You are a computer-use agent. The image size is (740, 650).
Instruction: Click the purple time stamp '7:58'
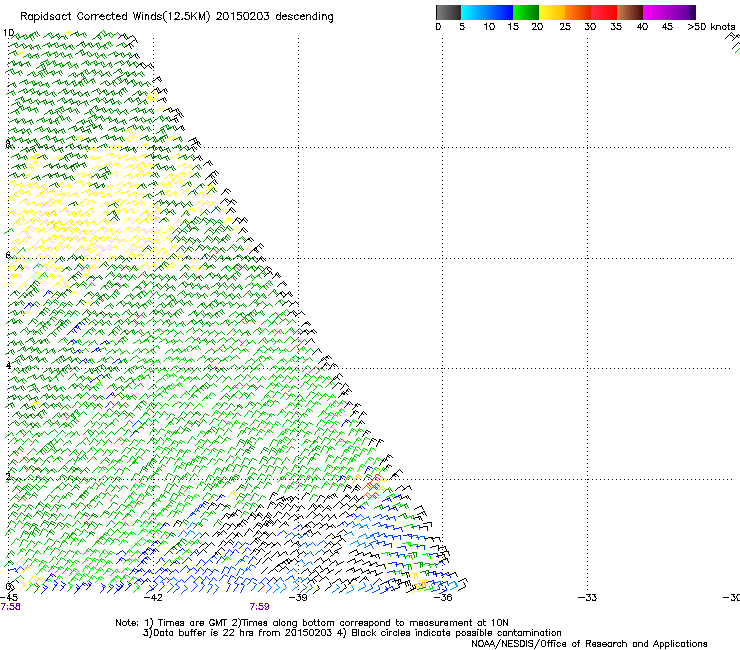pyautogui.click(x=10, y=607)
